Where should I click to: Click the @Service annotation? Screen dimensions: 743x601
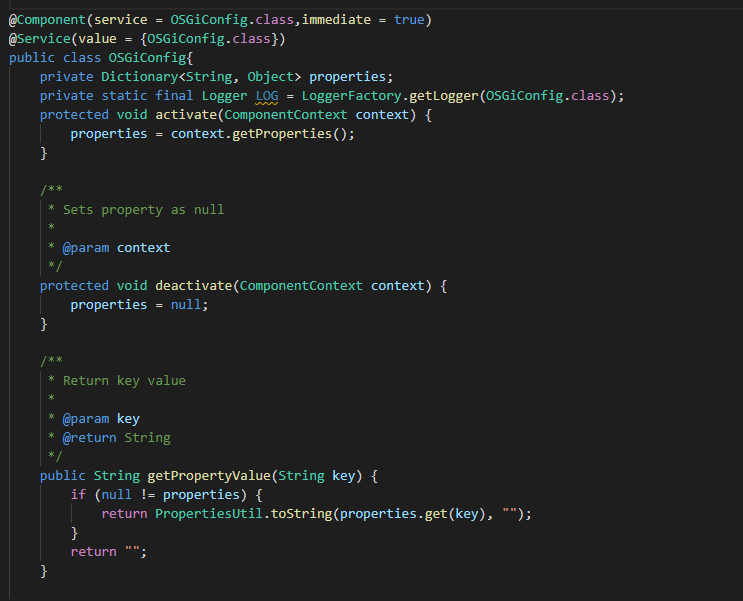(39, 39)
